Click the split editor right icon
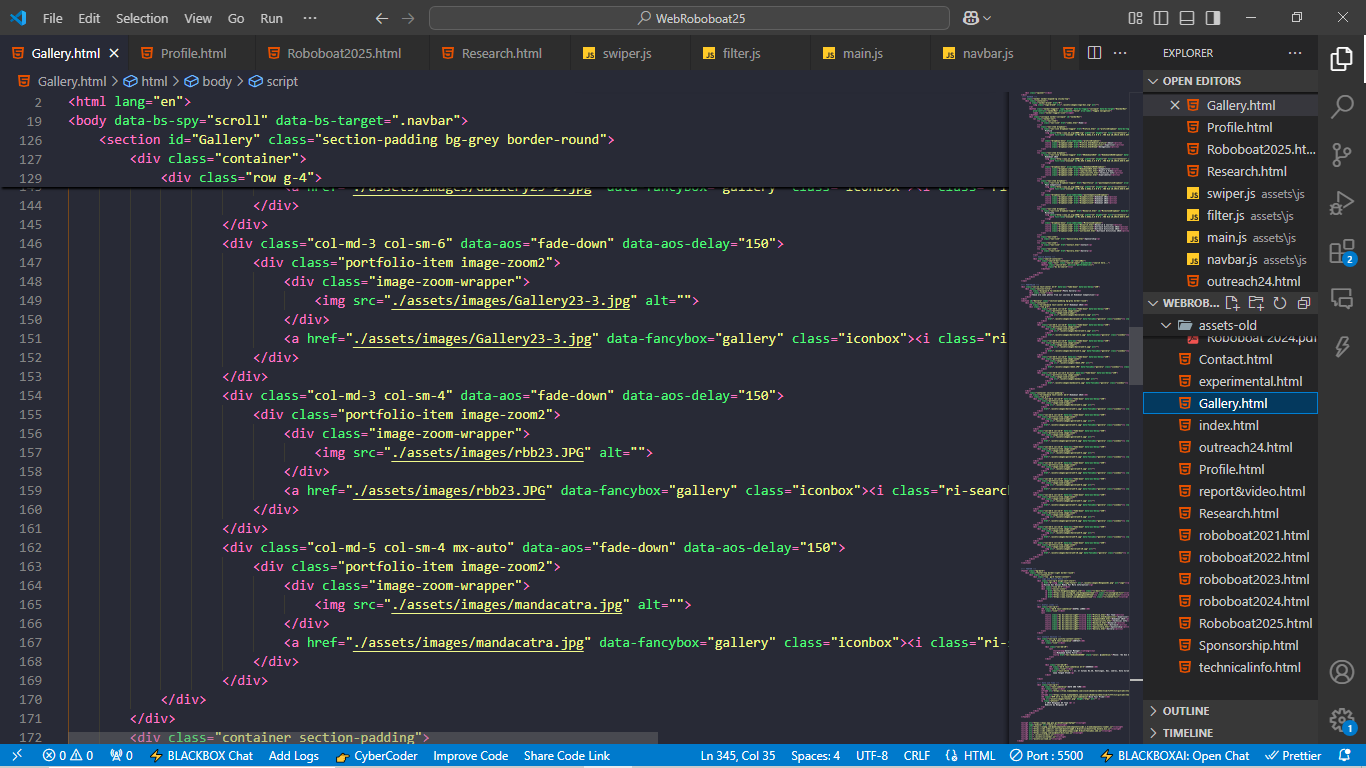The height and width of the screenshot is (768, 1366). tap(1095, 53)
